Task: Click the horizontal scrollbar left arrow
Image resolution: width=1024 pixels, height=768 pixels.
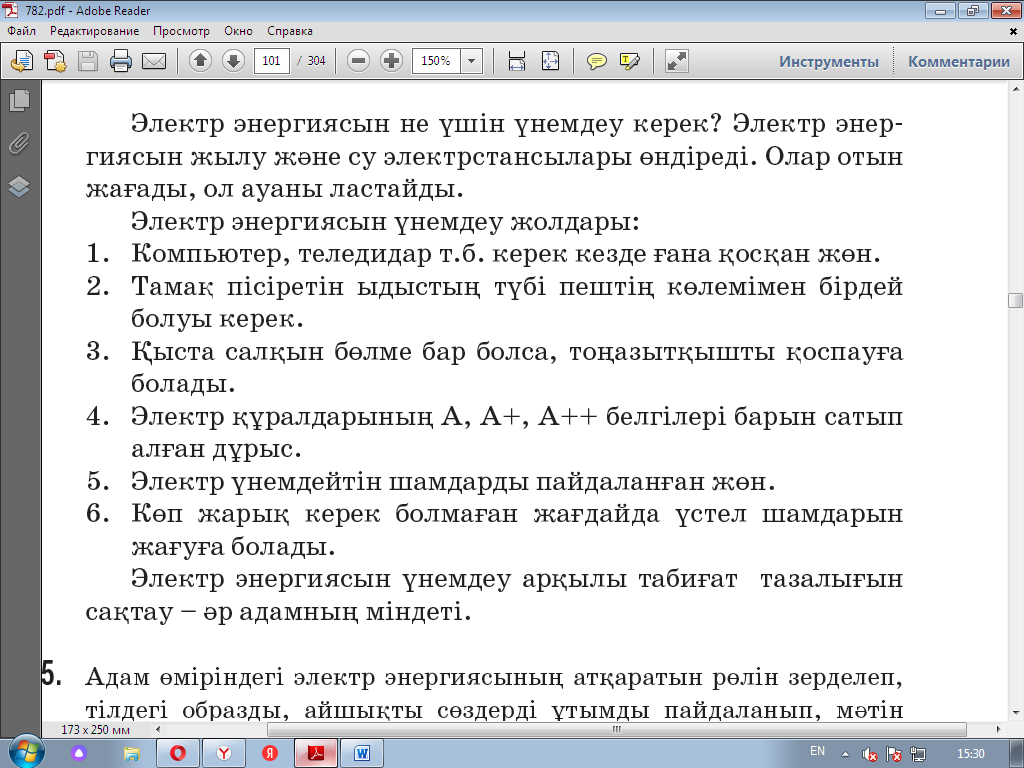Action: tap(157, 729)
